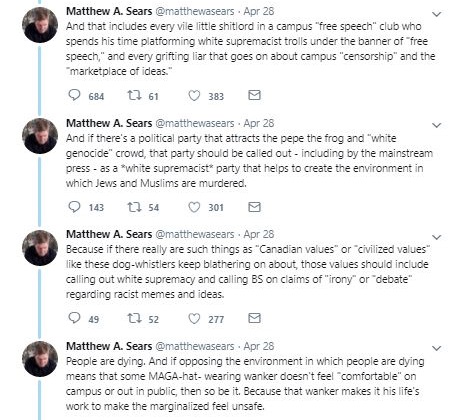
Task: Send the 'free speech' club tweet via message
Action: pyautogui.click(x=254, y=95)
